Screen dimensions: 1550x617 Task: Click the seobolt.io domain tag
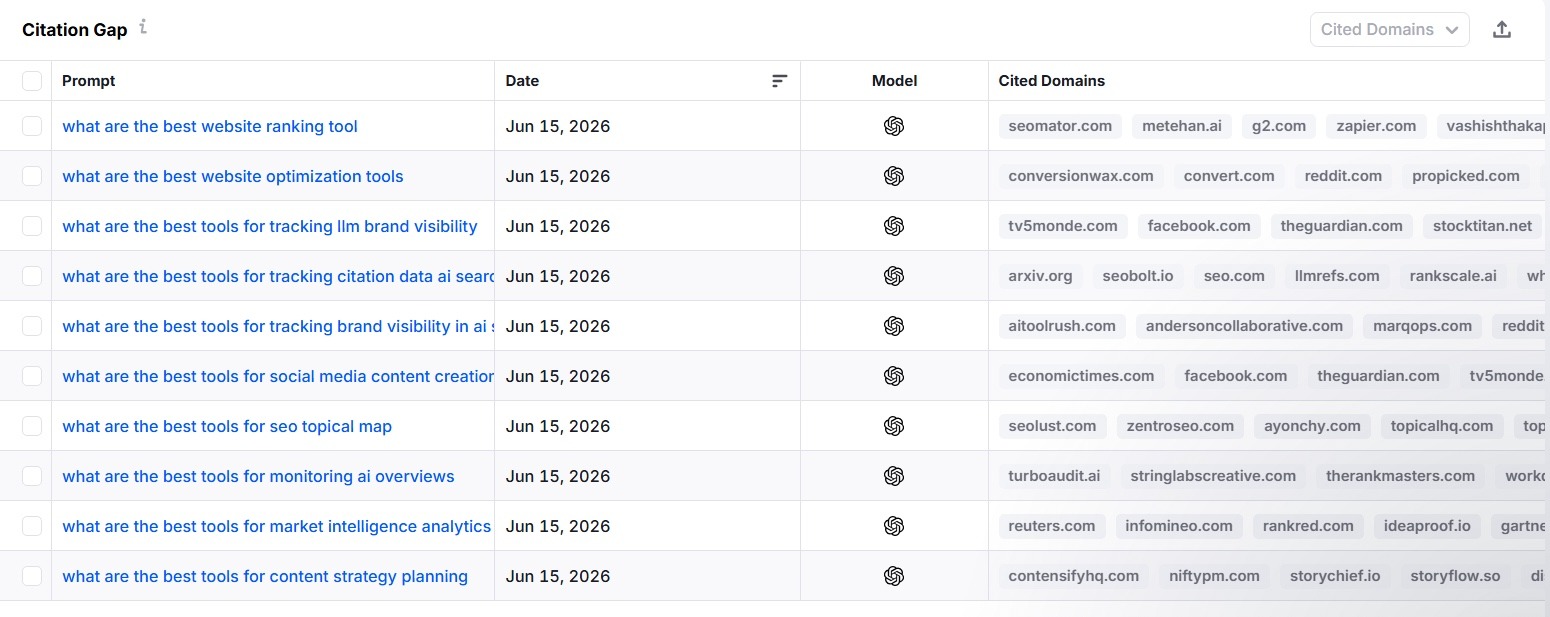tap(1138, 276)
